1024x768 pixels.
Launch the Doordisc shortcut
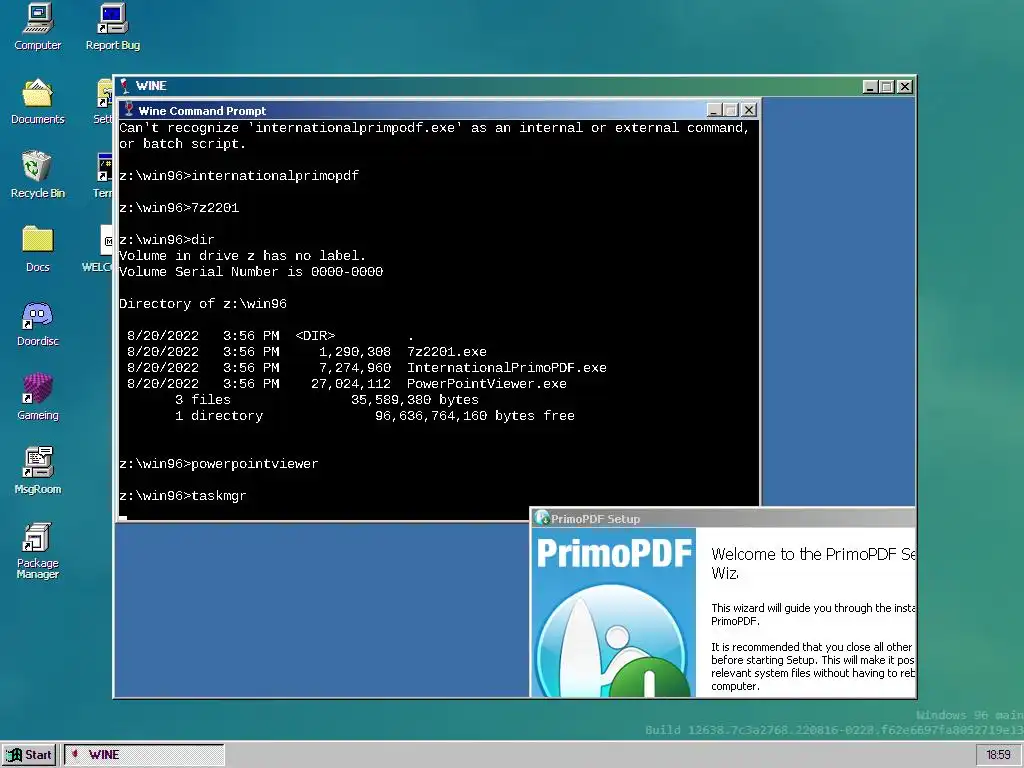pos(38,323)
